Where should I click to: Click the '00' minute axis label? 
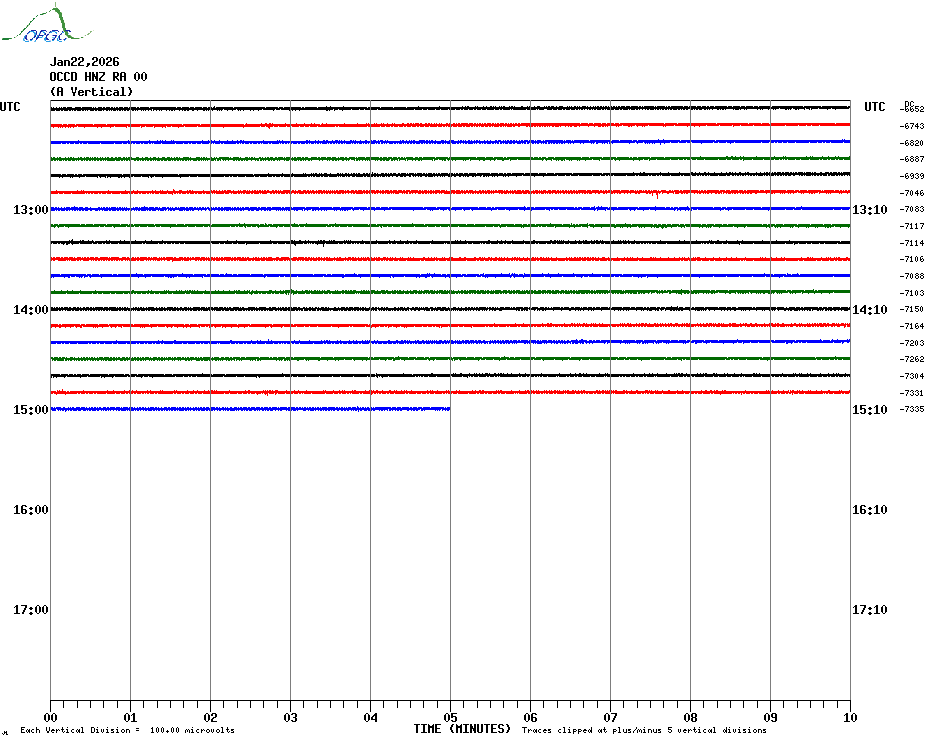50,717
